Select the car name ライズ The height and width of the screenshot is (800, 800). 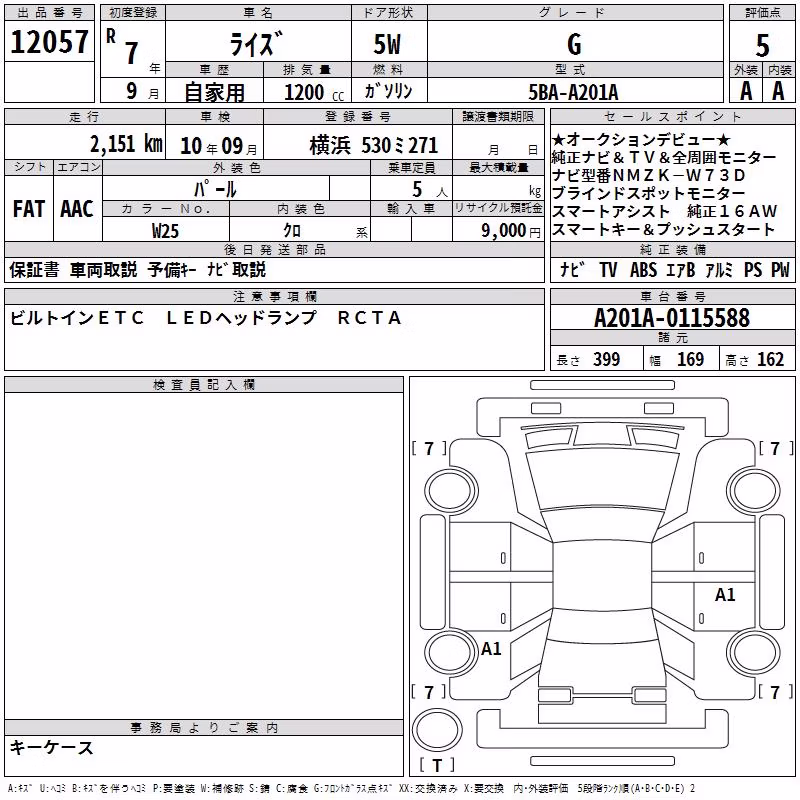coord(256,43)
